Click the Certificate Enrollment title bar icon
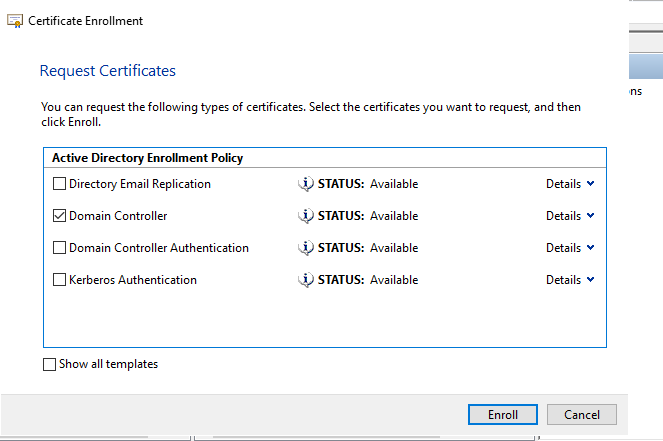The height and width of the screenshot is (441, 663). point(15,20)
